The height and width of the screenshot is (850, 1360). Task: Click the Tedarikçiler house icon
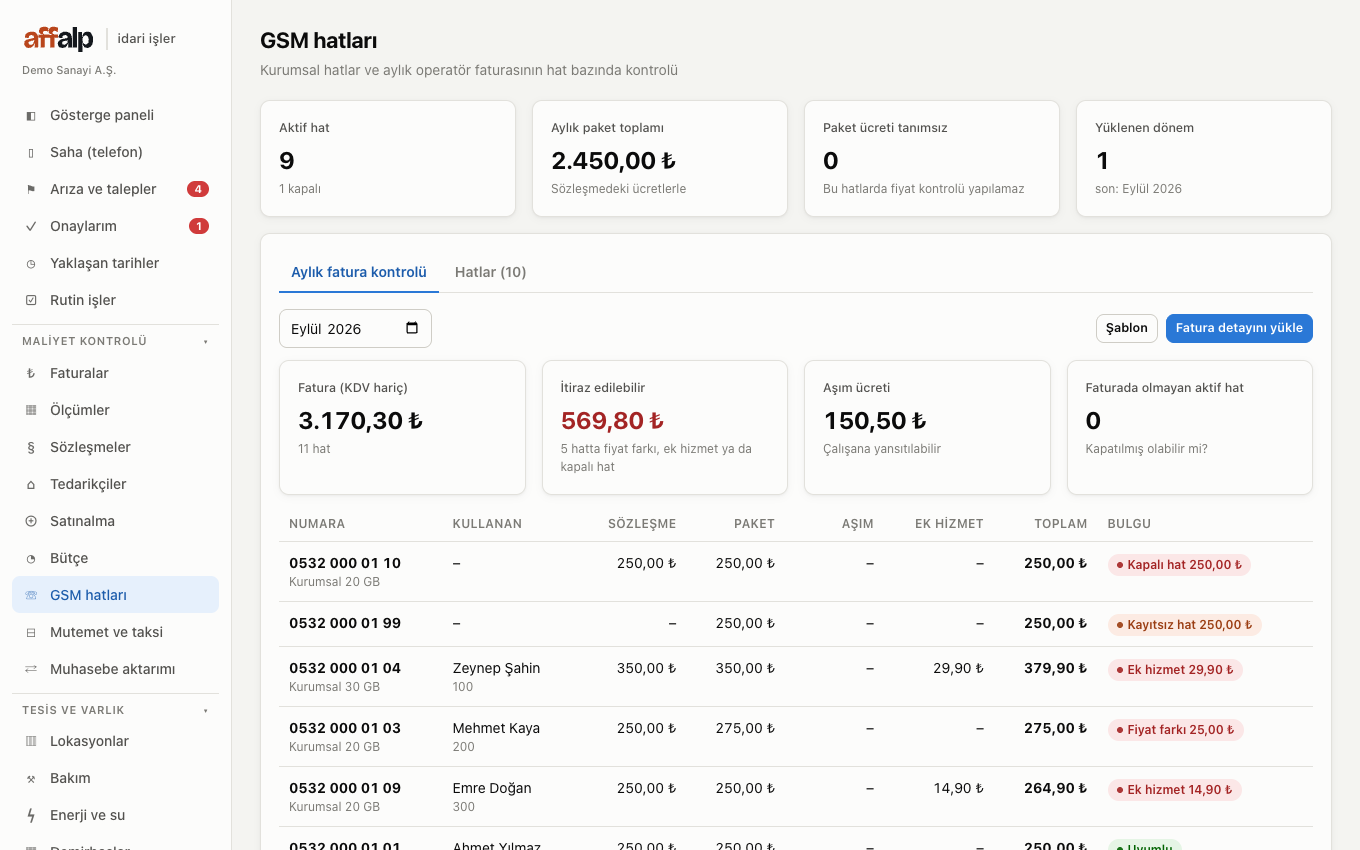pyautogui.click(x=31, y=485)
